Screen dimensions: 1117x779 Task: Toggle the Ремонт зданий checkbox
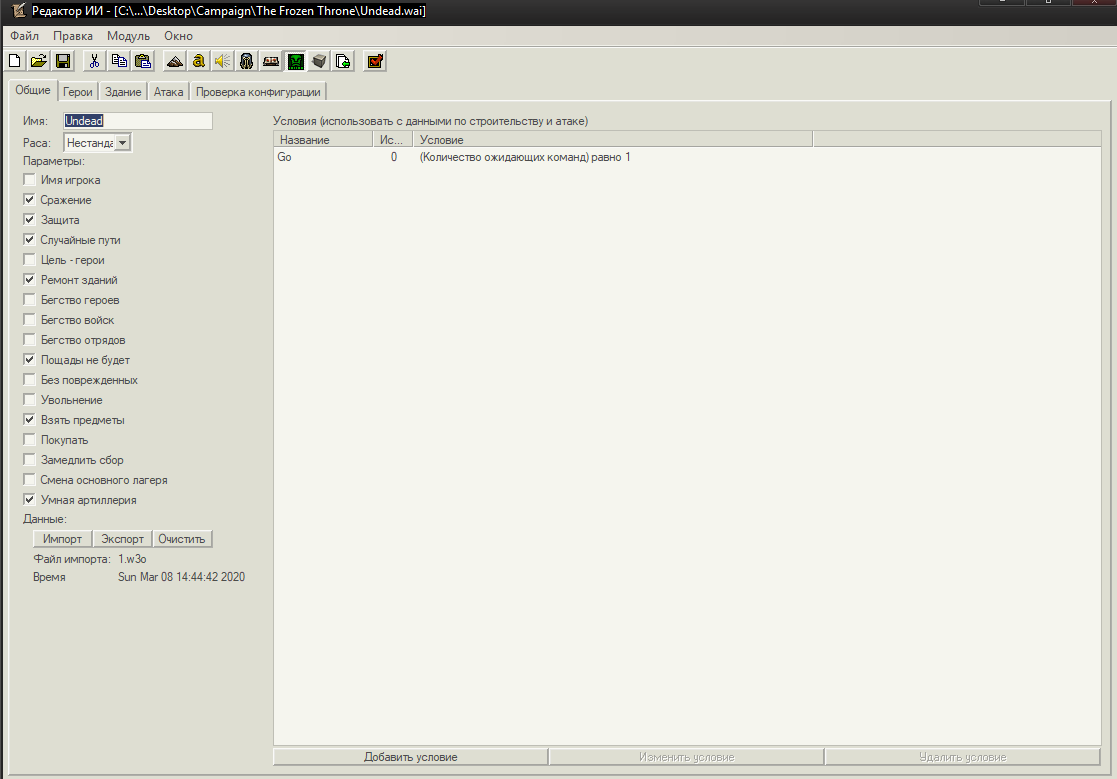pos(29,279)
